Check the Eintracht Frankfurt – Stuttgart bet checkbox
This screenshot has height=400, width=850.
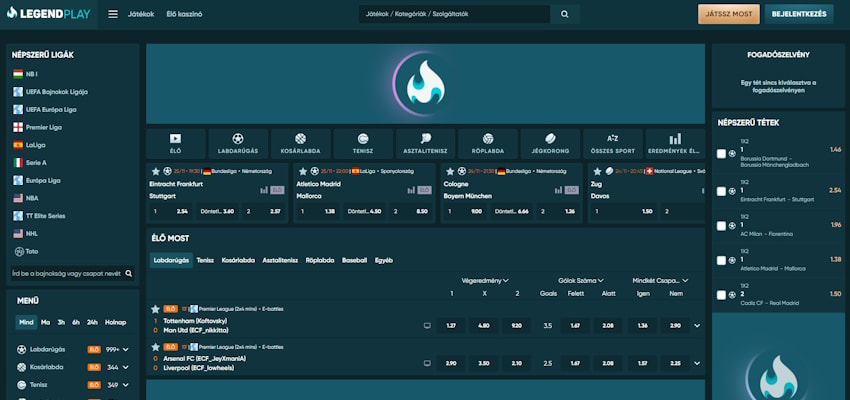tap(721, 191)
